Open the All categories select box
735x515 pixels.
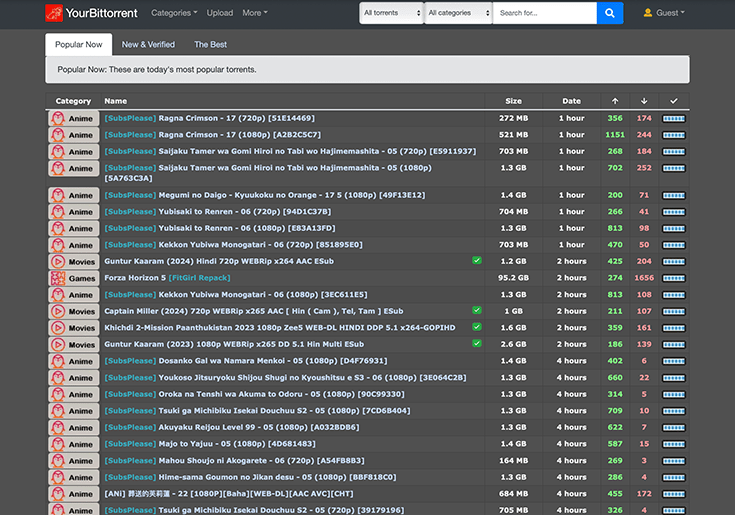[x=458, y=13]
